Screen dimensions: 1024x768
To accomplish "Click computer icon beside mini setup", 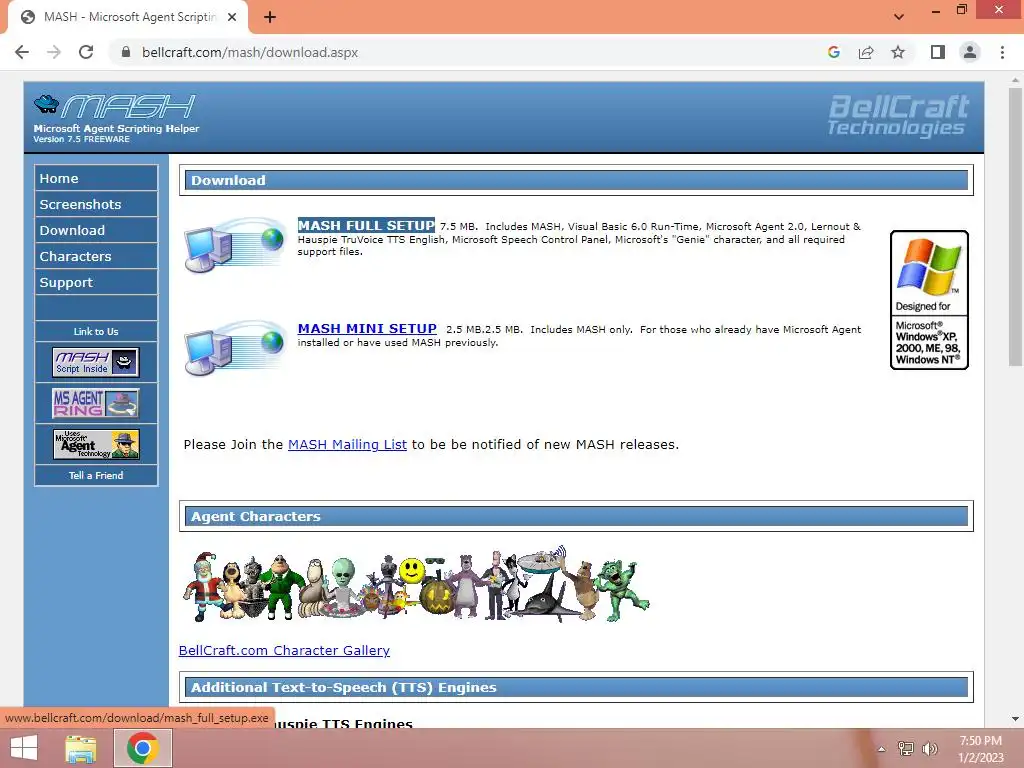I will (235, 348).
